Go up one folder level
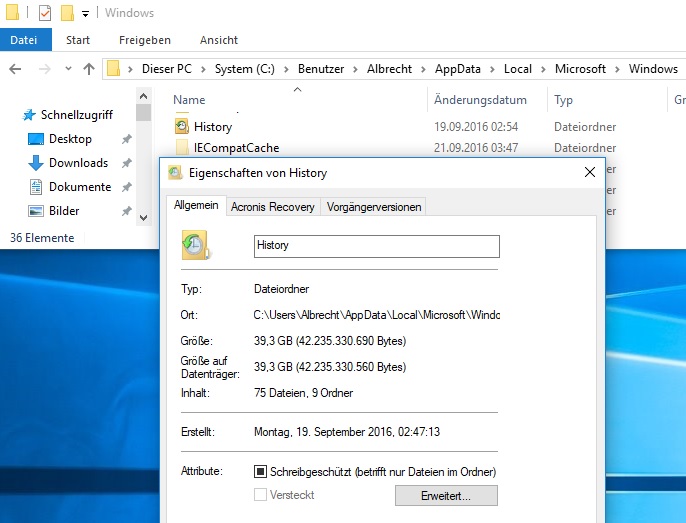 89,69
